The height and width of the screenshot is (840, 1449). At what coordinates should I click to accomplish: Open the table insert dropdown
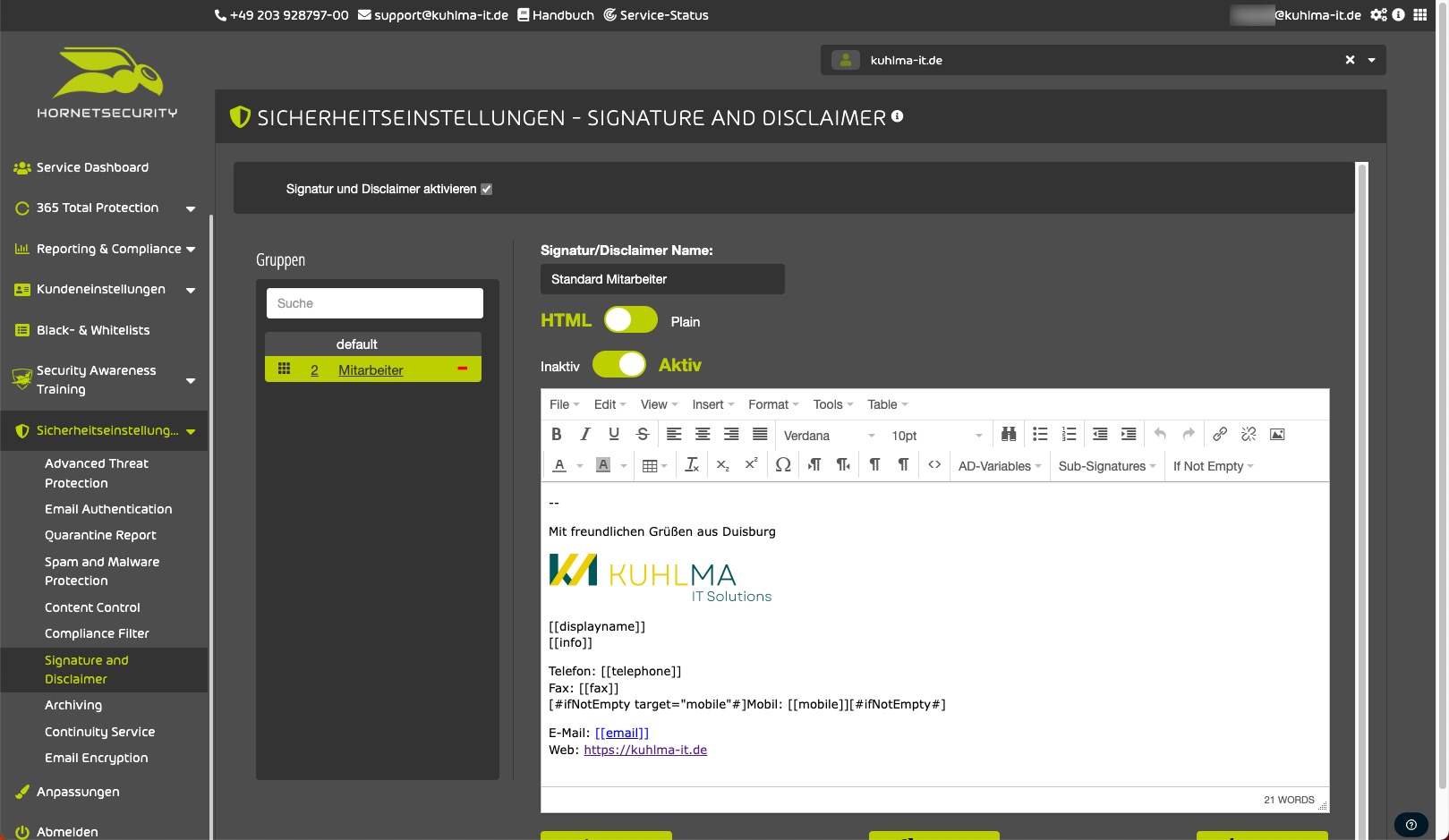tap(655, 466)
